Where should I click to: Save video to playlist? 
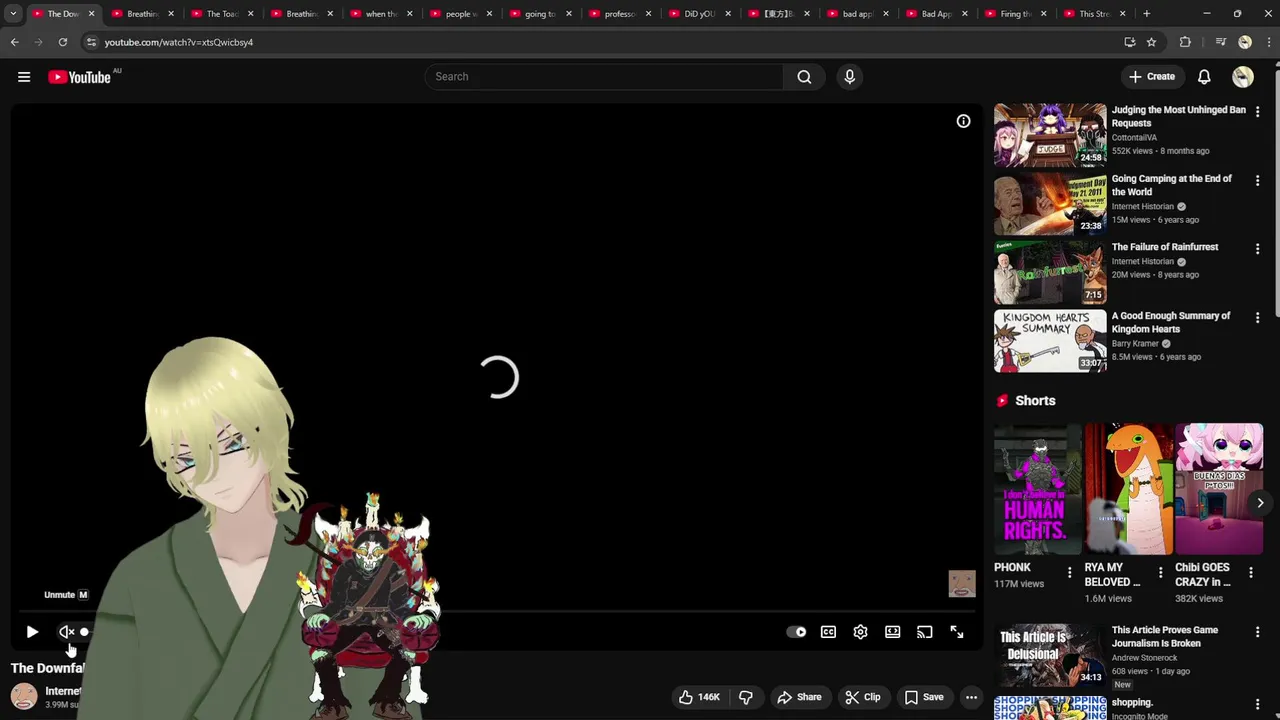[x=924, y=697]
